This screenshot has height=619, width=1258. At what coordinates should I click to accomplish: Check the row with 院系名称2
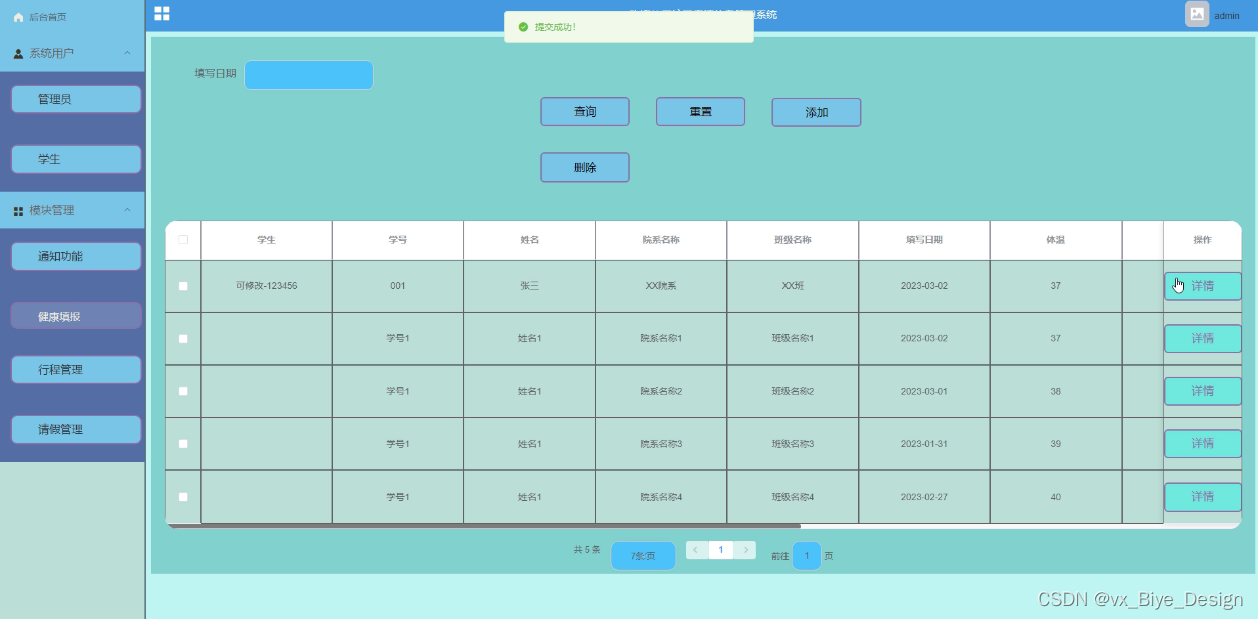click(183, 391)
